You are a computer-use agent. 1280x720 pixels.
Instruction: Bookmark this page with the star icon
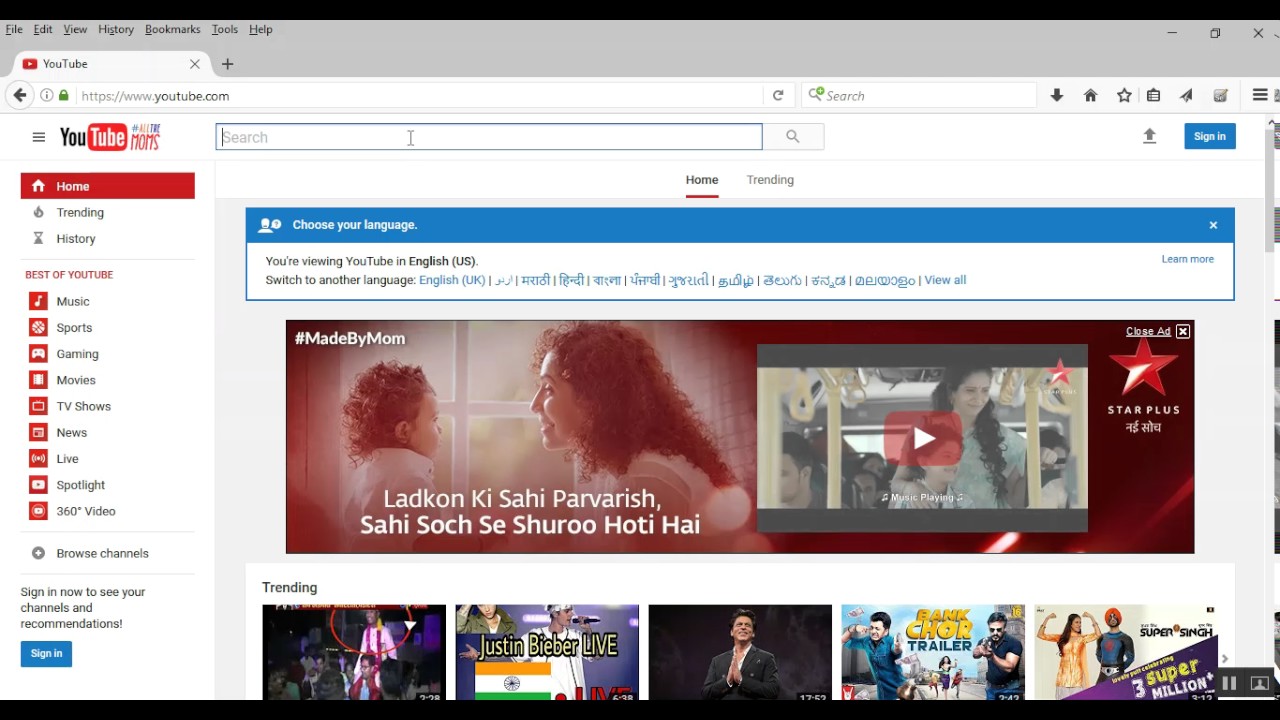pyautogui.click(x=1124, y=96)
